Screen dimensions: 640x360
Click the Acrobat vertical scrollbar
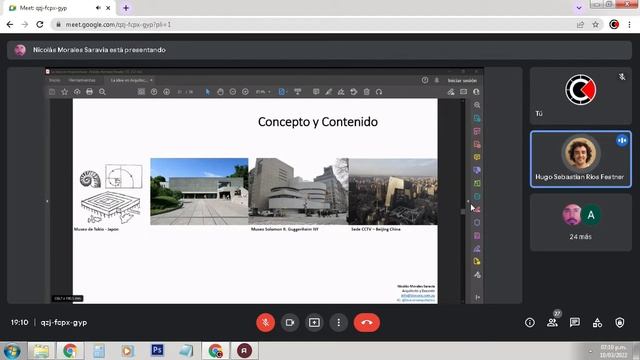coord(463,212)
